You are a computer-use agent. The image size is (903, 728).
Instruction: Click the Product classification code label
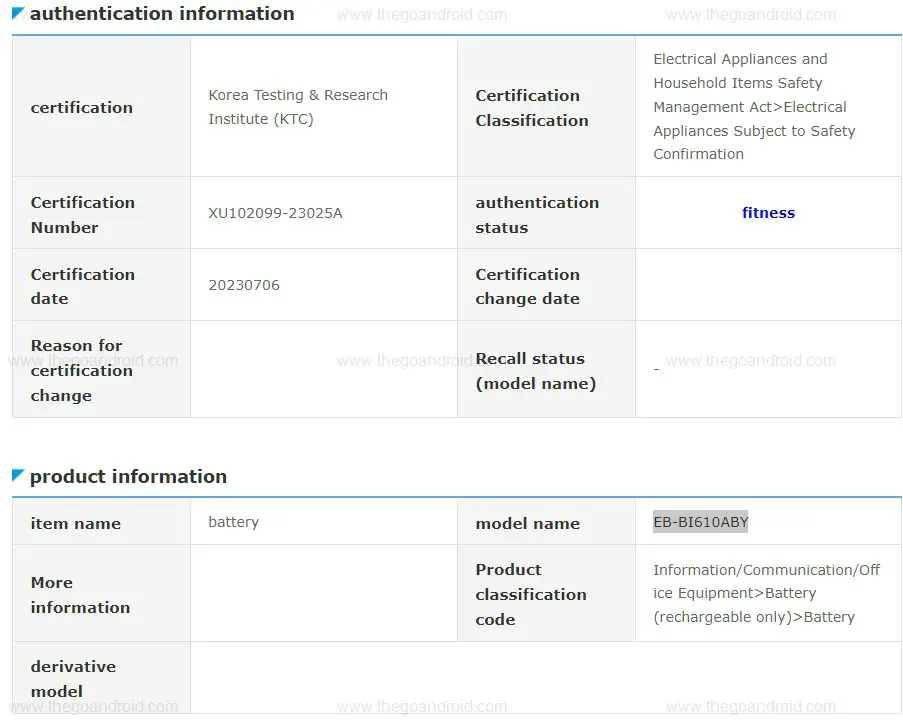tap(530, 594)
